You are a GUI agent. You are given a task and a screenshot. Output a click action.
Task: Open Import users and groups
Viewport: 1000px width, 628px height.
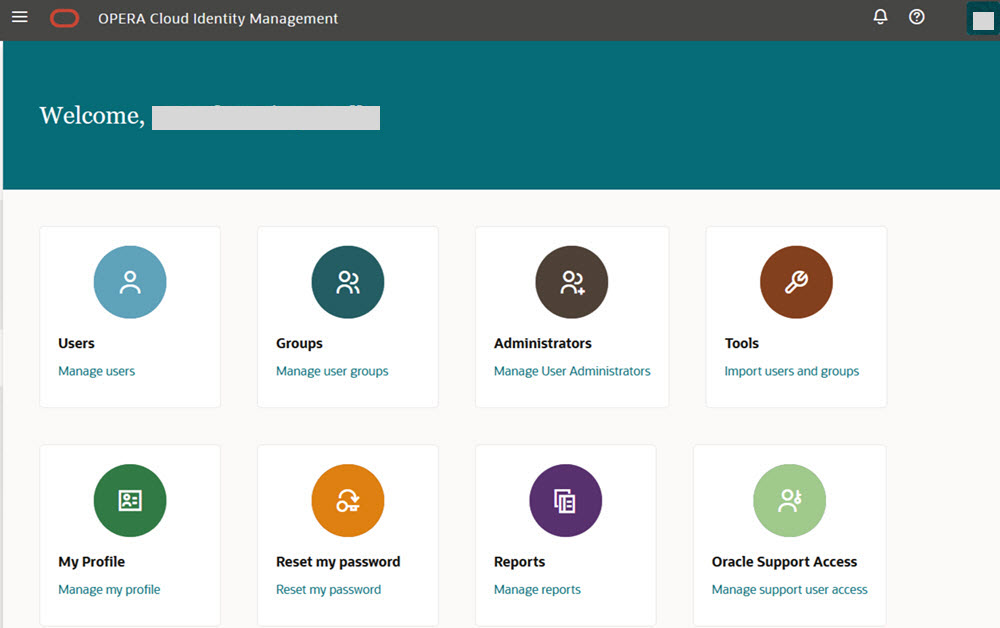click(x=791, y=371)
